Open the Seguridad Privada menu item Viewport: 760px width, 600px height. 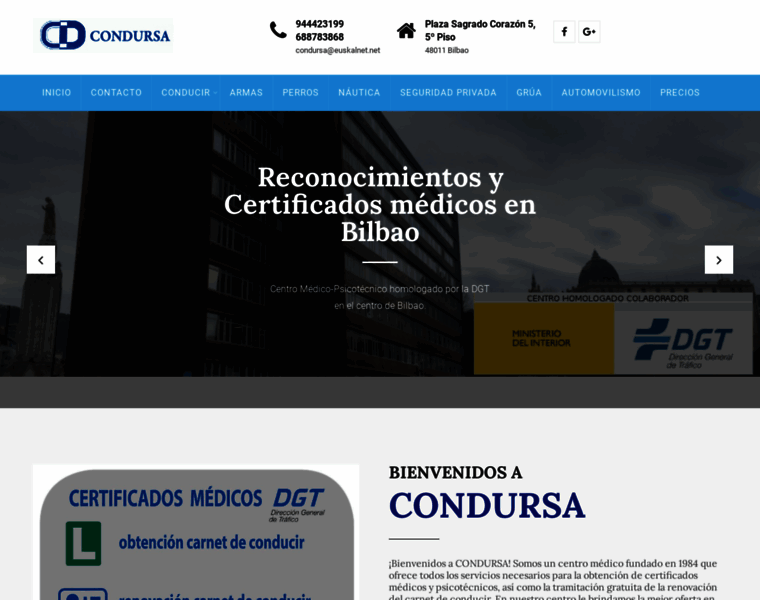(448, 93)
